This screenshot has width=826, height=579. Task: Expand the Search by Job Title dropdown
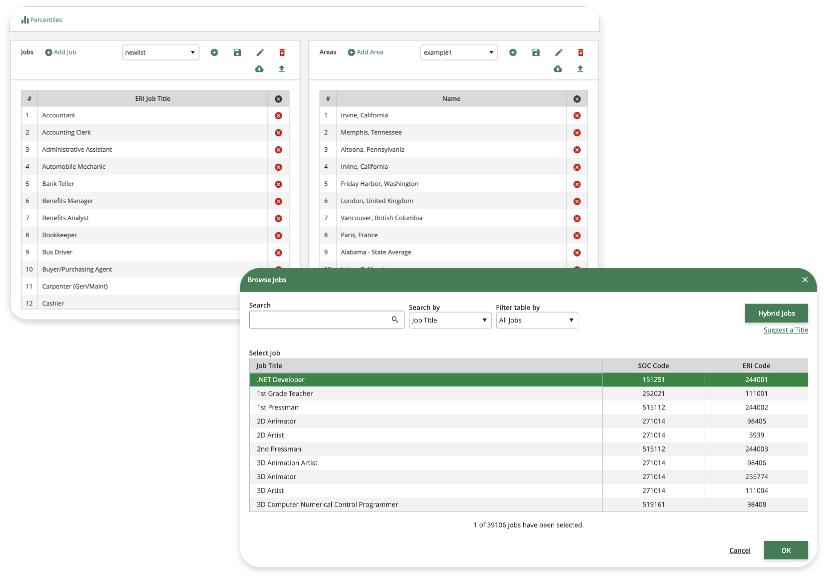tap(450, 321)
